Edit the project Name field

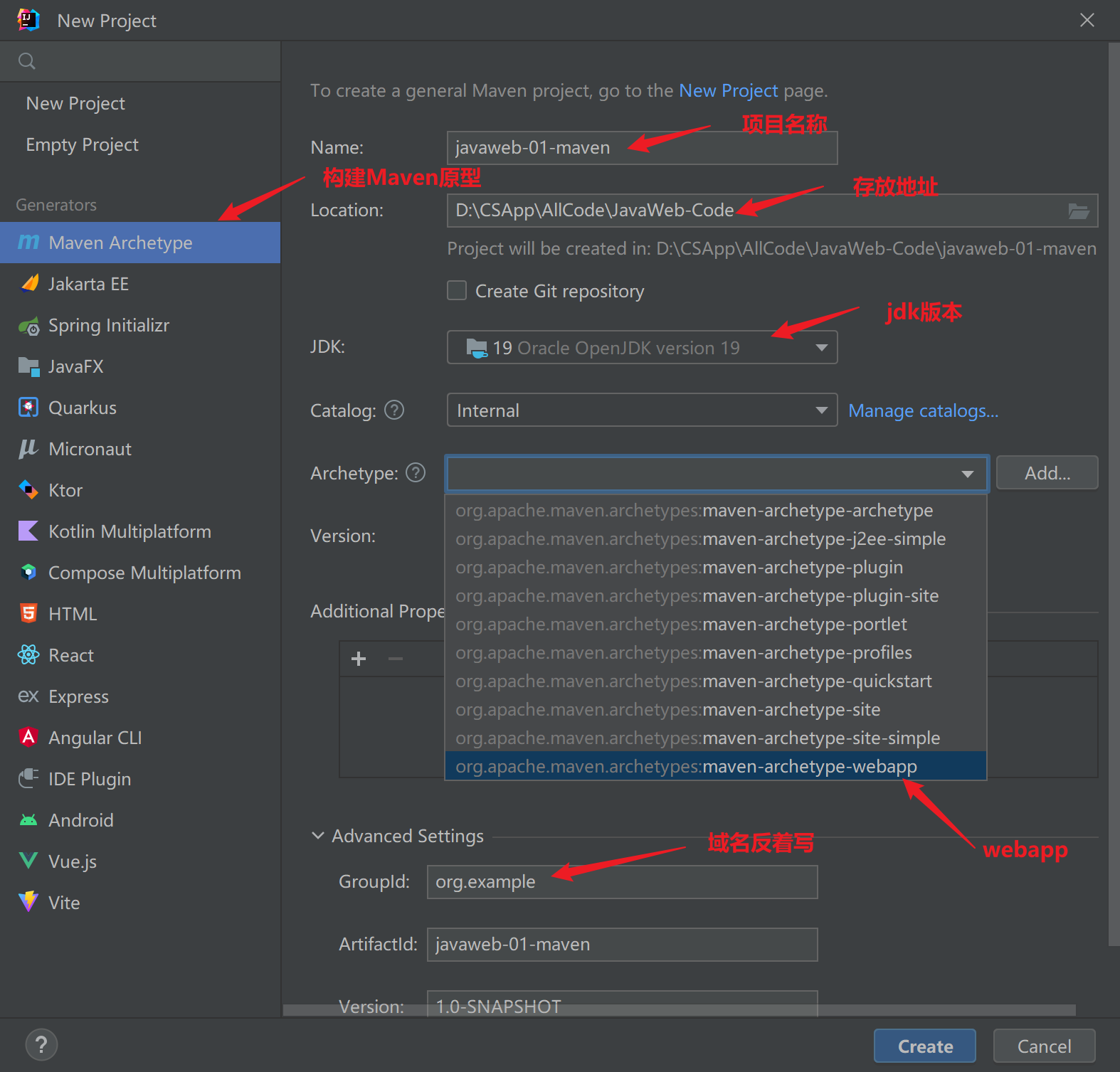(642, 148)
